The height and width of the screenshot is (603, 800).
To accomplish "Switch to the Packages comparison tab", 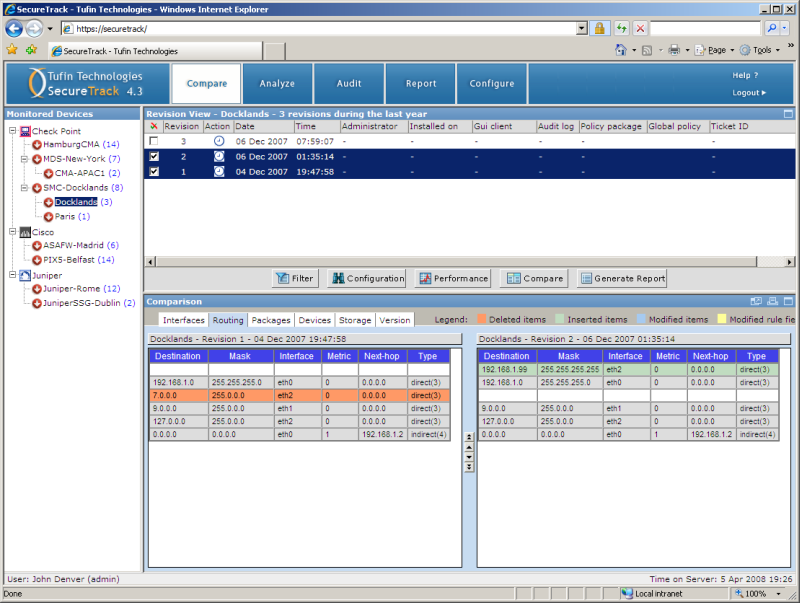I will (271, 320).
